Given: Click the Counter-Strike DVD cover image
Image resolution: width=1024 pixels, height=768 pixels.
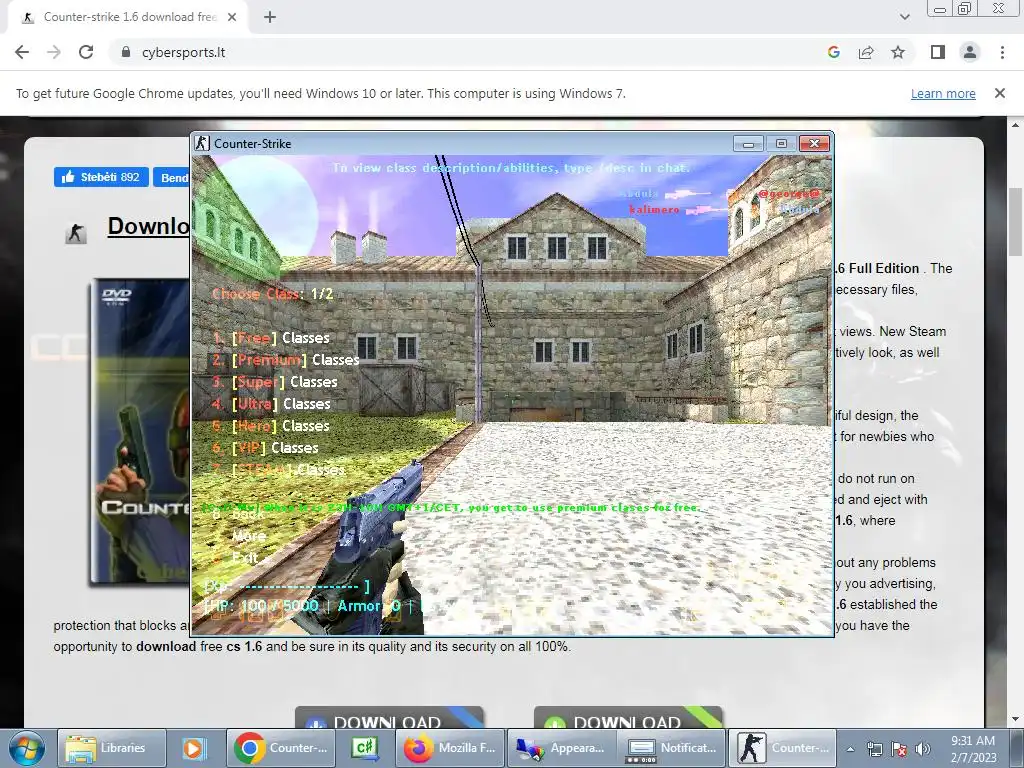Looking at the screenshot, I should tap(139, 431).
